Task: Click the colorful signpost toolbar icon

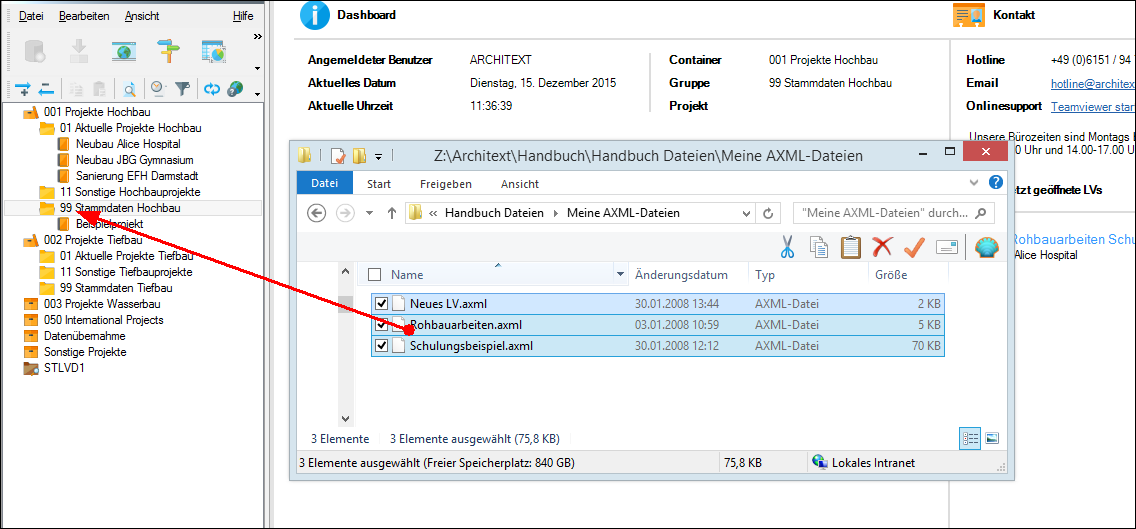Action: 169,51
